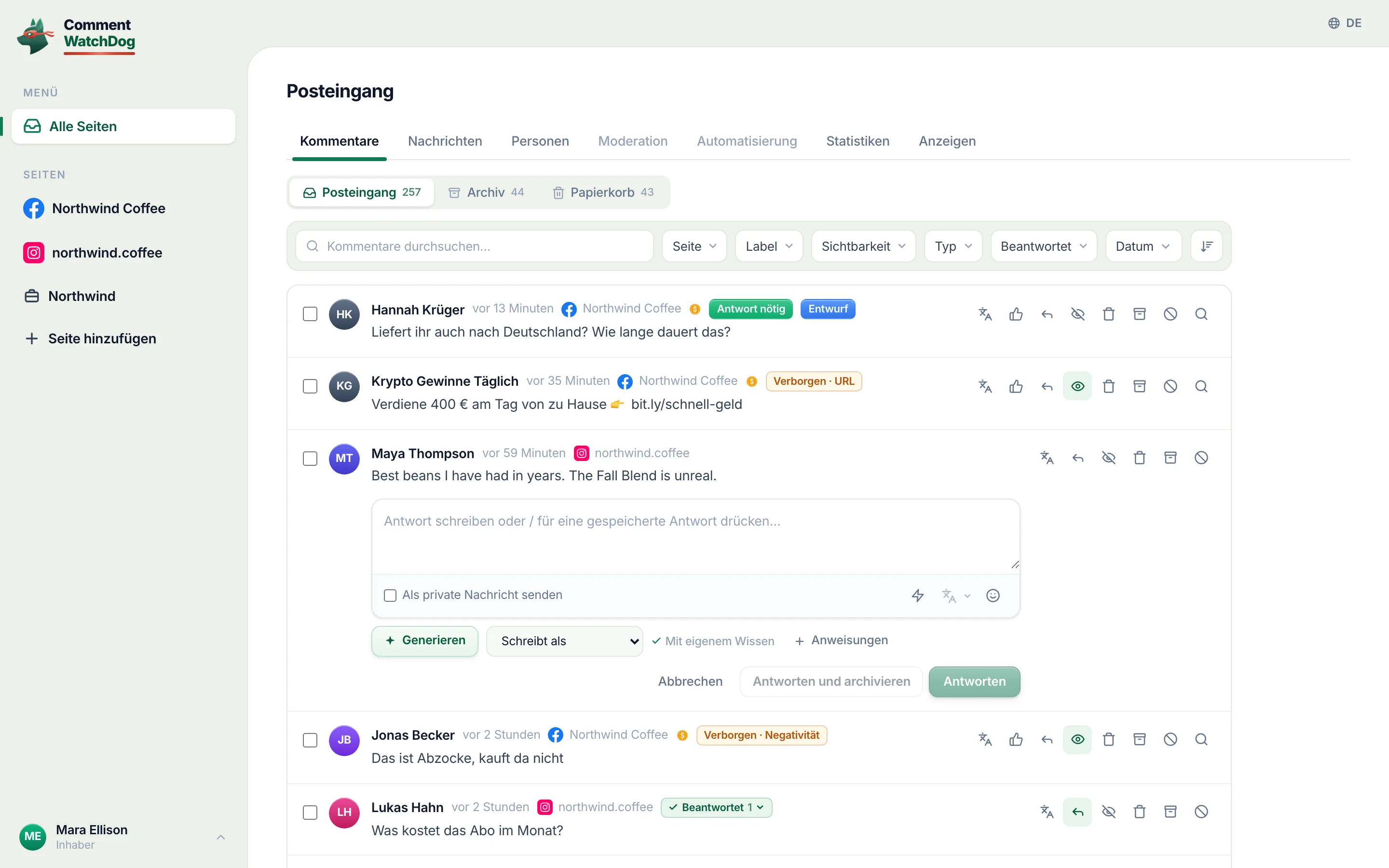Select Hannah Krüger's comment checkbox
The image size is (1389, 868).
point(310,314)
